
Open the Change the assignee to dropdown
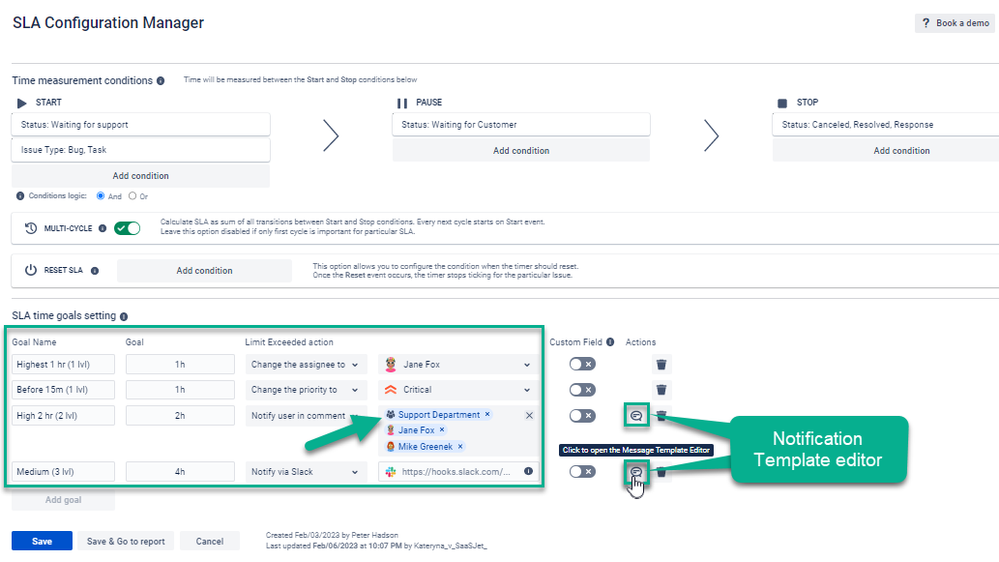coord(306,364)
